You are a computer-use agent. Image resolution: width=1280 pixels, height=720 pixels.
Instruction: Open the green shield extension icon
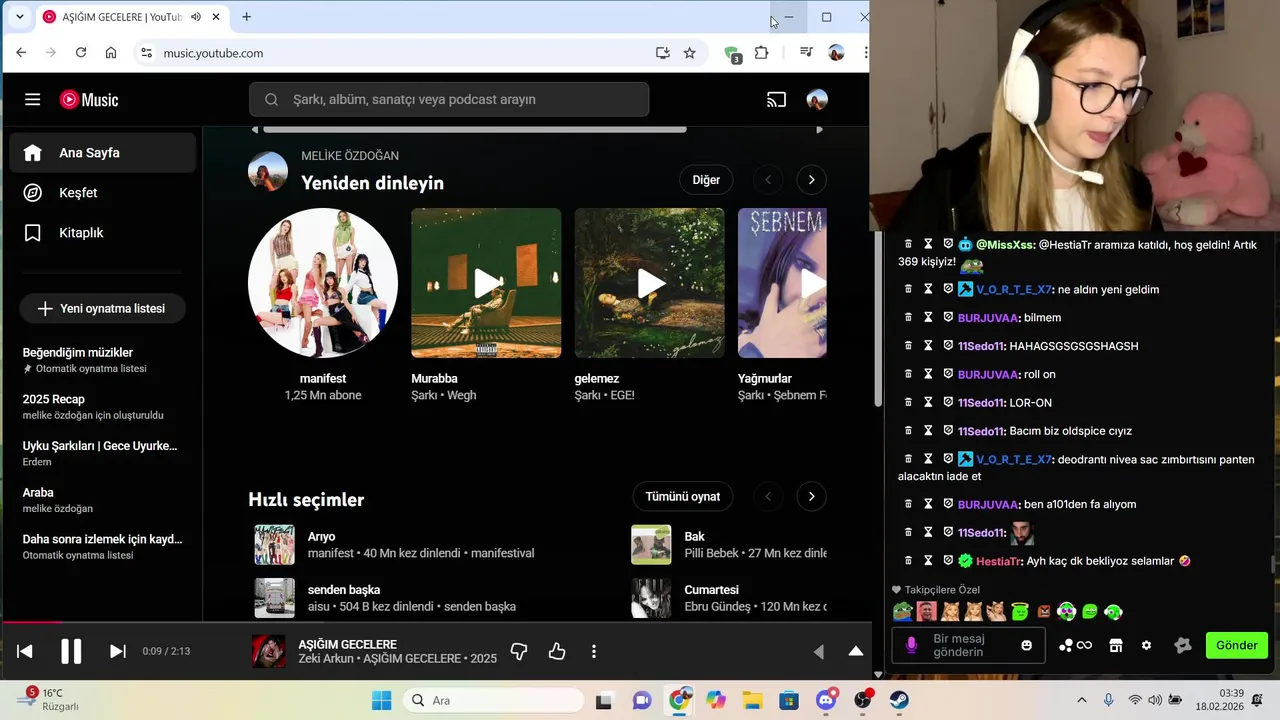[732, 54]
